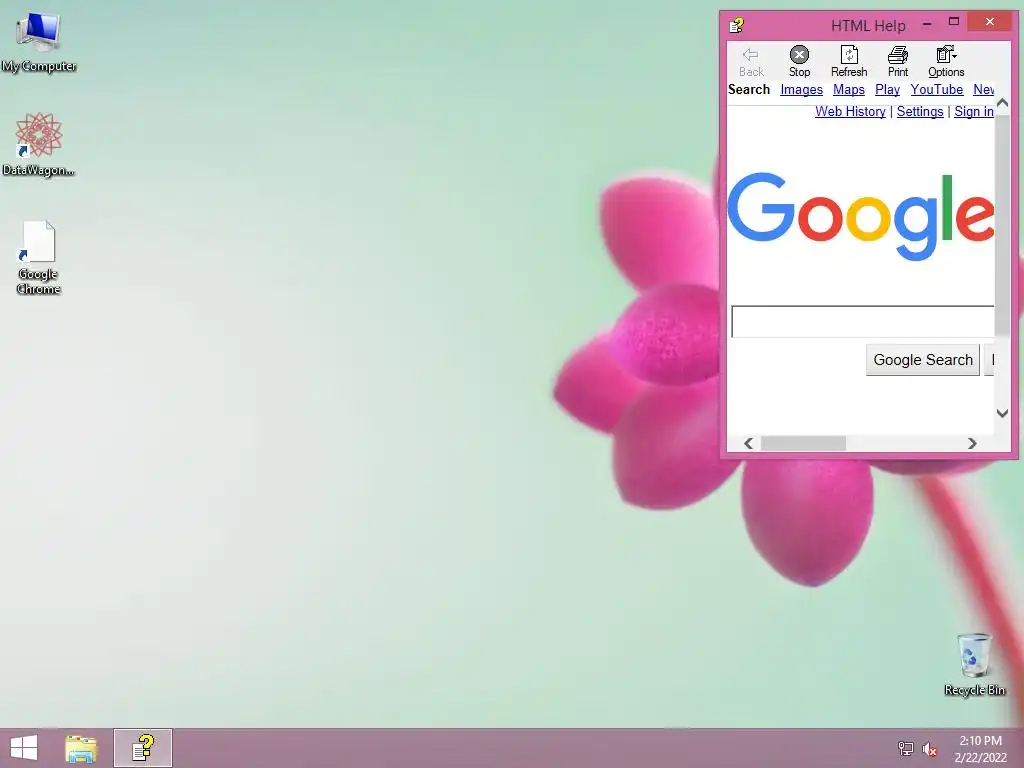Select the Recycle Bin icon
This screenshot has width=1024, height=768.
tap(974, 664)
